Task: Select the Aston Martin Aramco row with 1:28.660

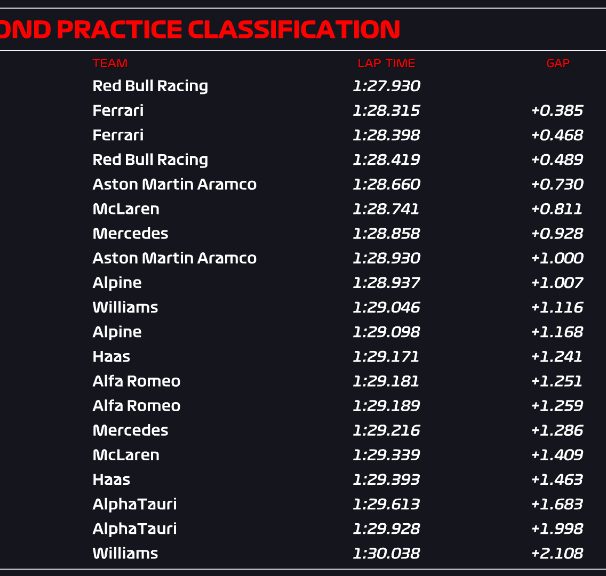Action: [303, 184]
